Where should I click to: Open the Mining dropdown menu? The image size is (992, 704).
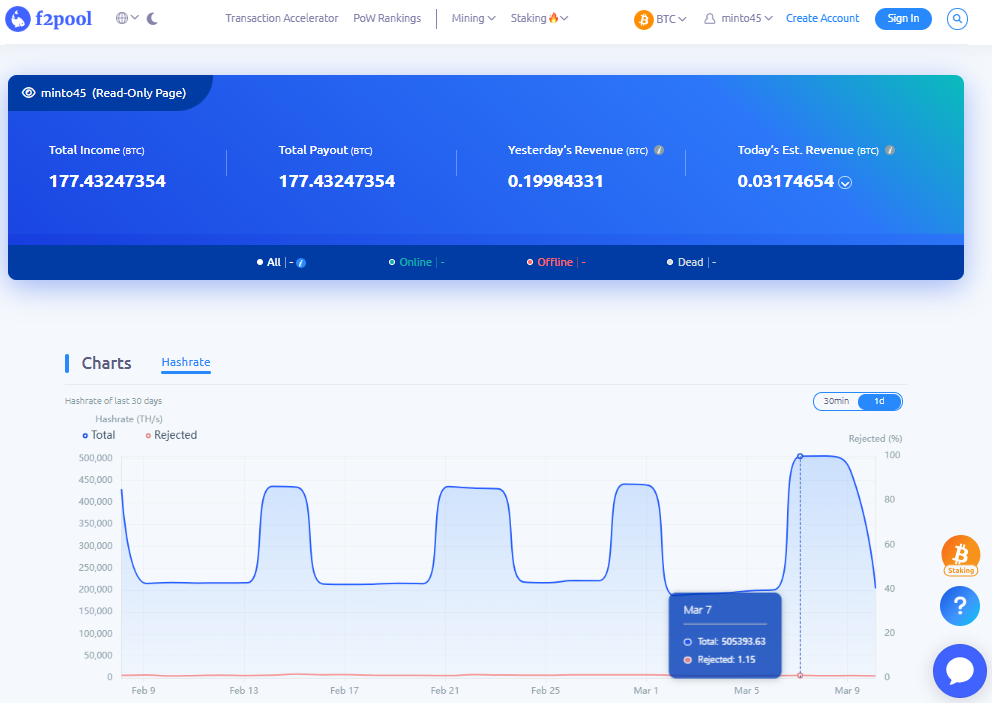pyautogui.click(x=473, y=17)
